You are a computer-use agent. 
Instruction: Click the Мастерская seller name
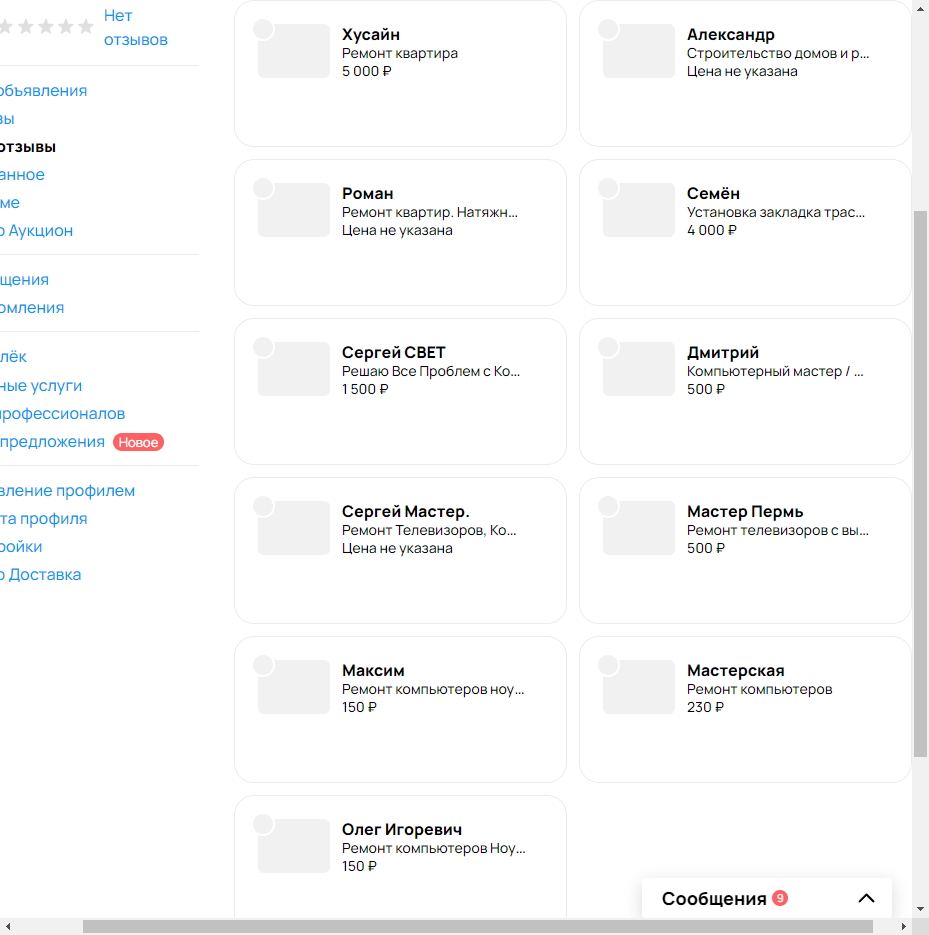[735, 671]
